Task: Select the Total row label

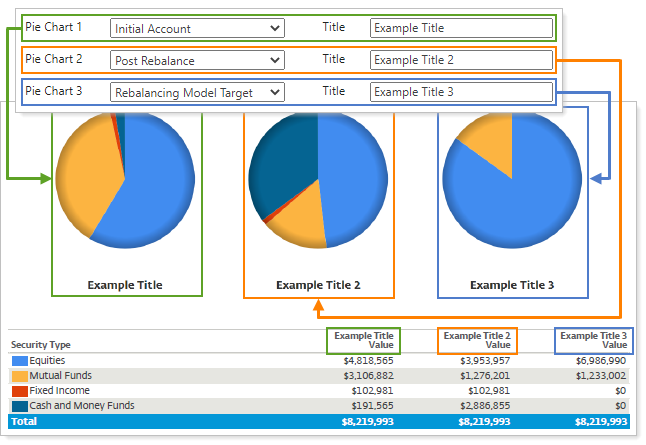Action: point(22,422)
